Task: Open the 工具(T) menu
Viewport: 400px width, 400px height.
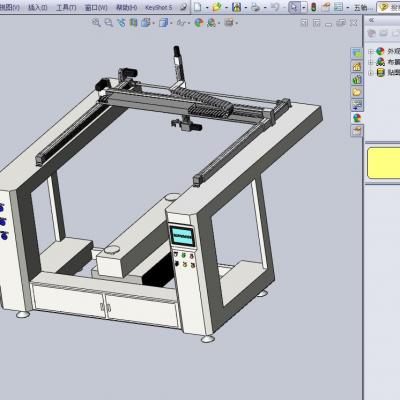Action: pyautogui.click(x=66, y=7)
